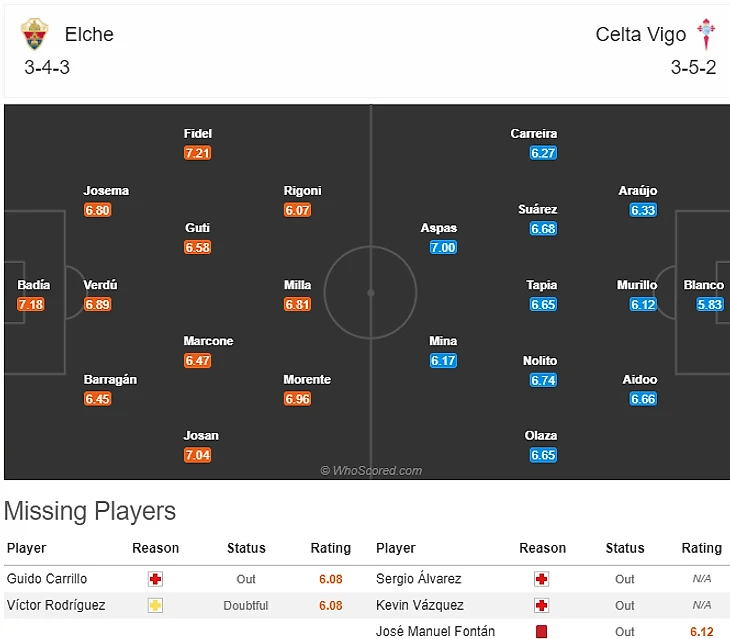Image resolution: width=730 pixels, height=639 pixels.
Task: Click Víctor Rodríguez's yellow cross doubtful icon
Action: click(x=155, y=605)
